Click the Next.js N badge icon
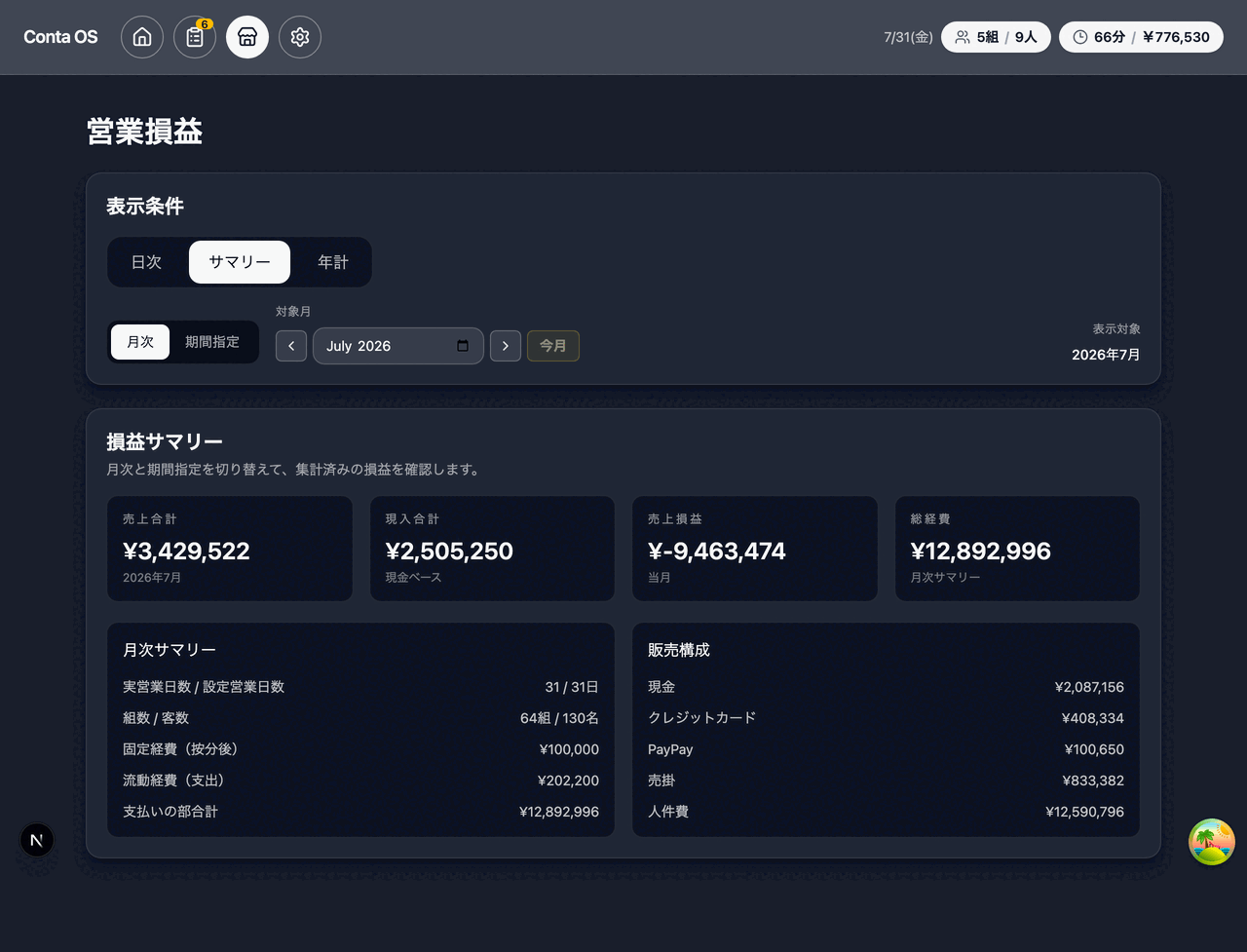 (x=37, y=840)
